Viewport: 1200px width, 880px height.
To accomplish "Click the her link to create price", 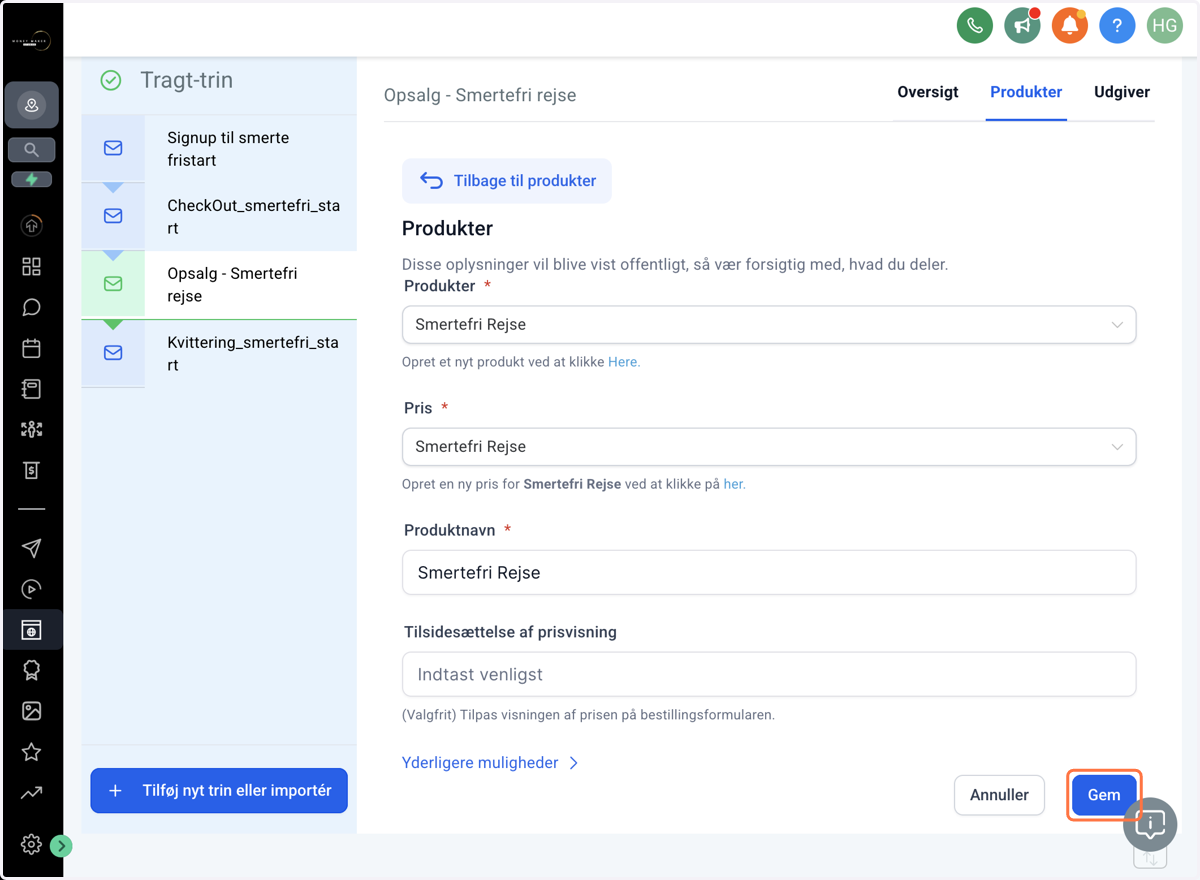I will pyautogui.click(x=734, y=484).
